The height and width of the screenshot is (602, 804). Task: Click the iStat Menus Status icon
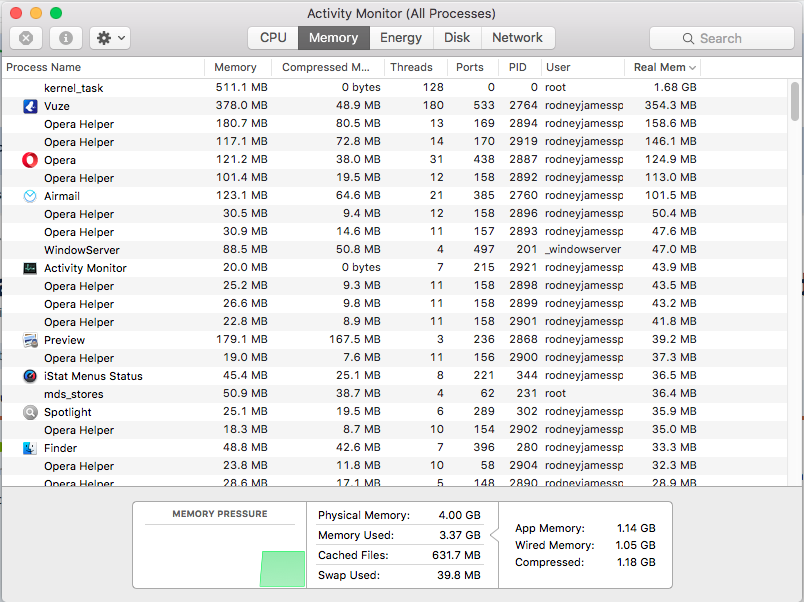pos(30,376)
